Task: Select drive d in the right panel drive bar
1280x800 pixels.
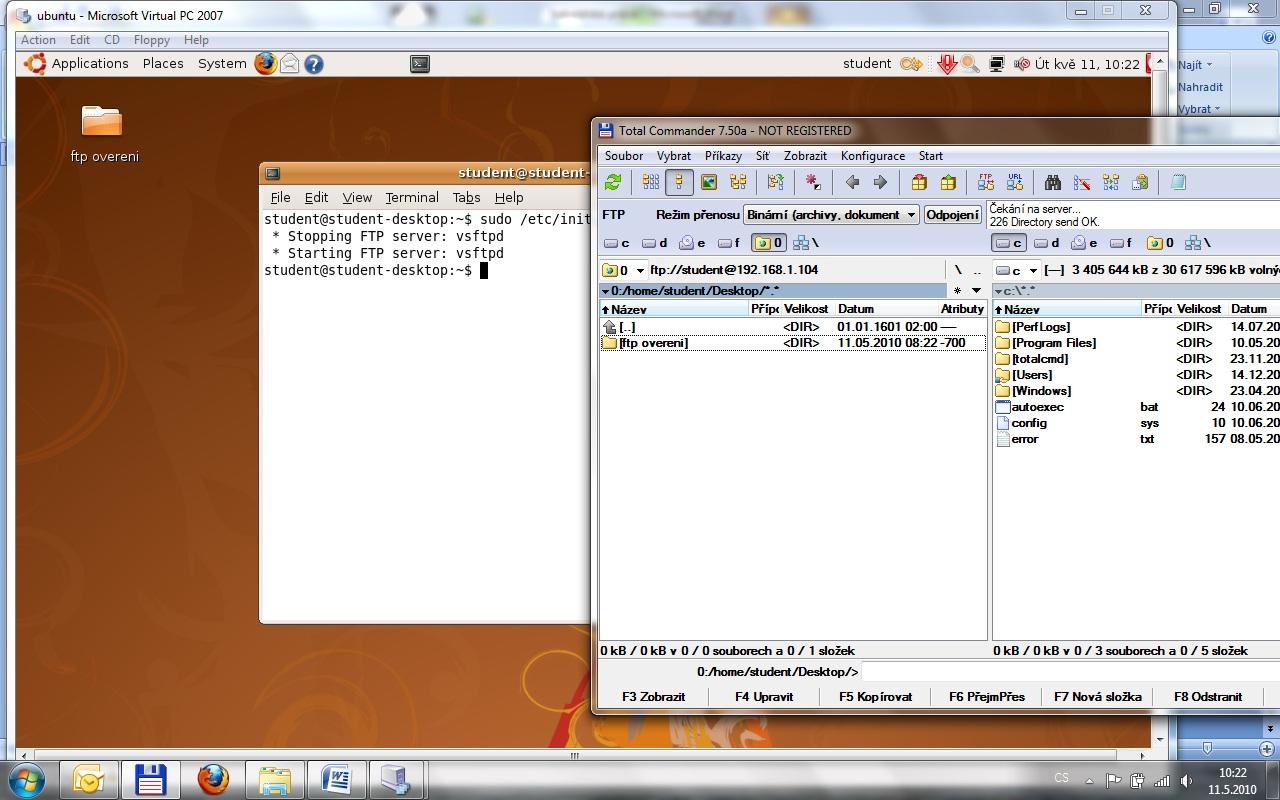Action: click(x=1046, y=243)
